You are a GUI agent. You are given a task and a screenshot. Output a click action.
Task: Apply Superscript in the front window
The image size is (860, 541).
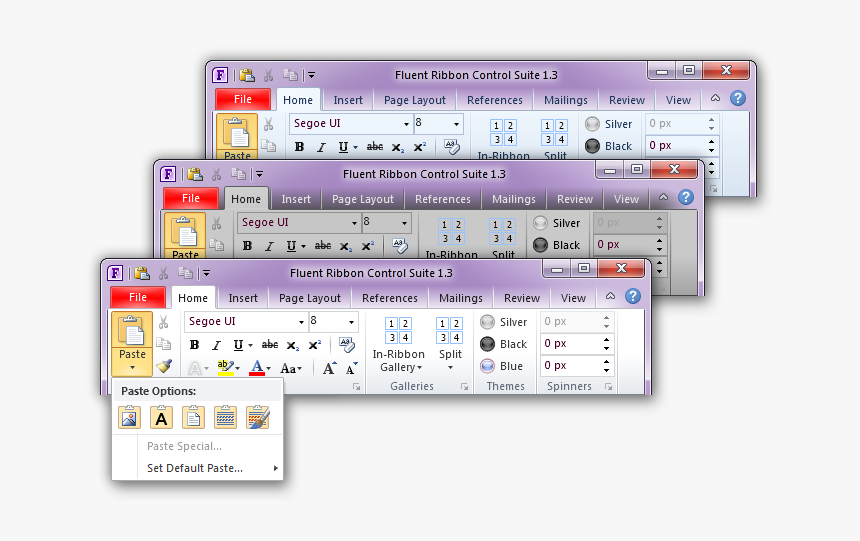point(314,345)
